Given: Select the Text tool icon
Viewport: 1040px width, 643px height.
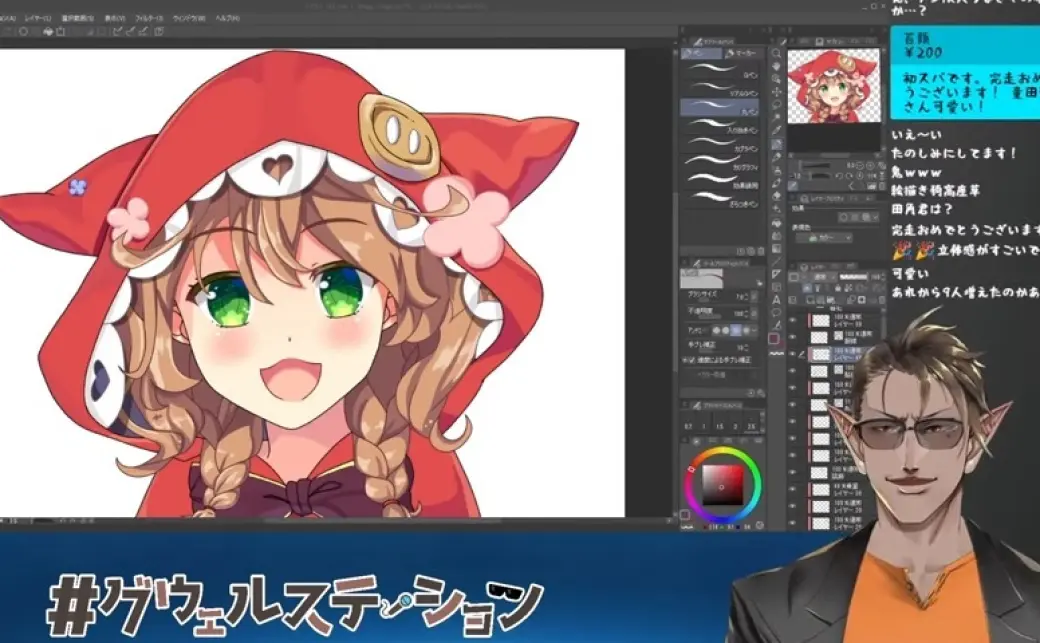Looking at the screenshot, I should point(777,299).
